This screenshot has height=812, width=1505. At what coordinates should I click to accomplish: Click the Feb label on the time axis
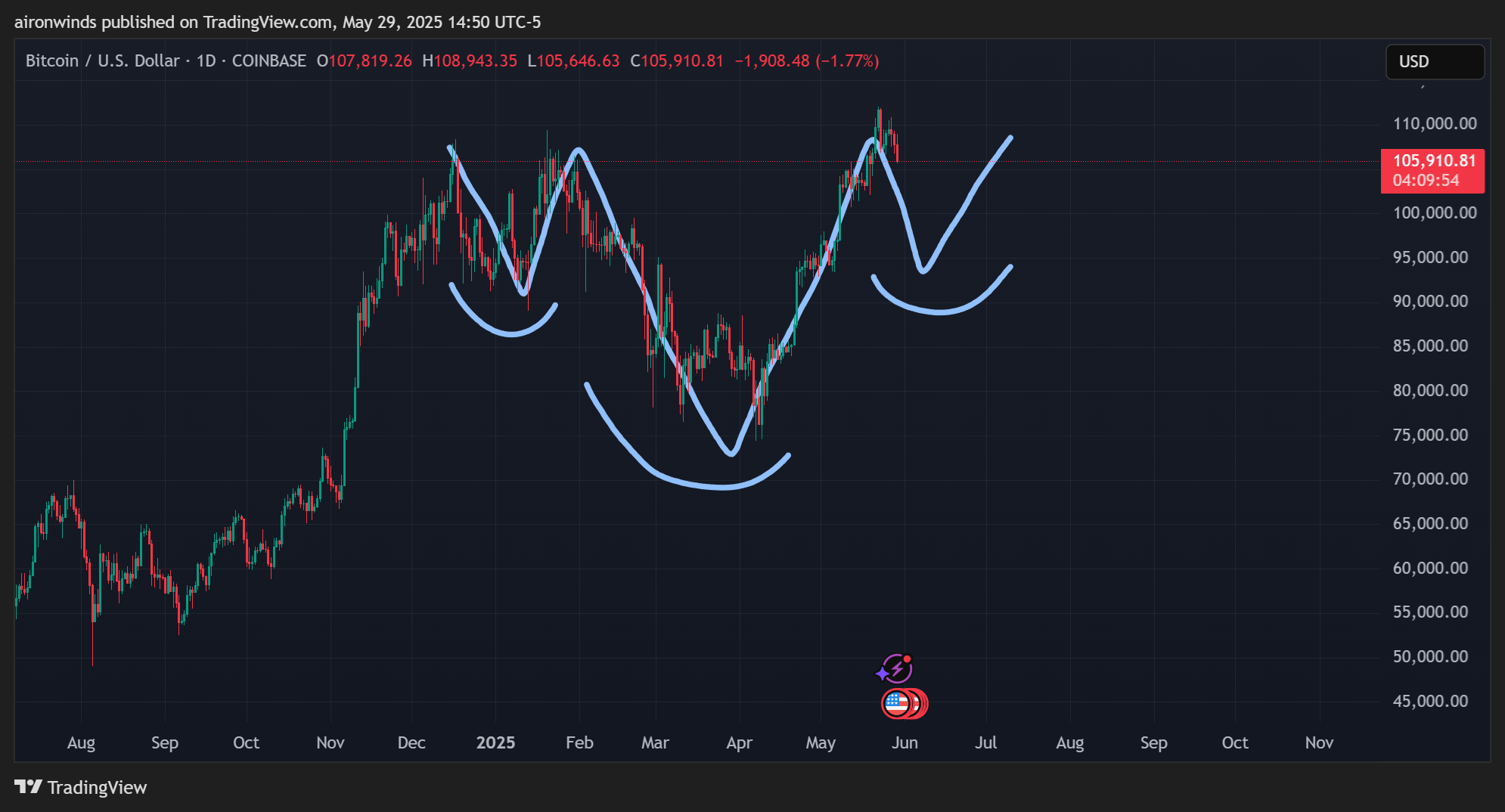(579, 742)
